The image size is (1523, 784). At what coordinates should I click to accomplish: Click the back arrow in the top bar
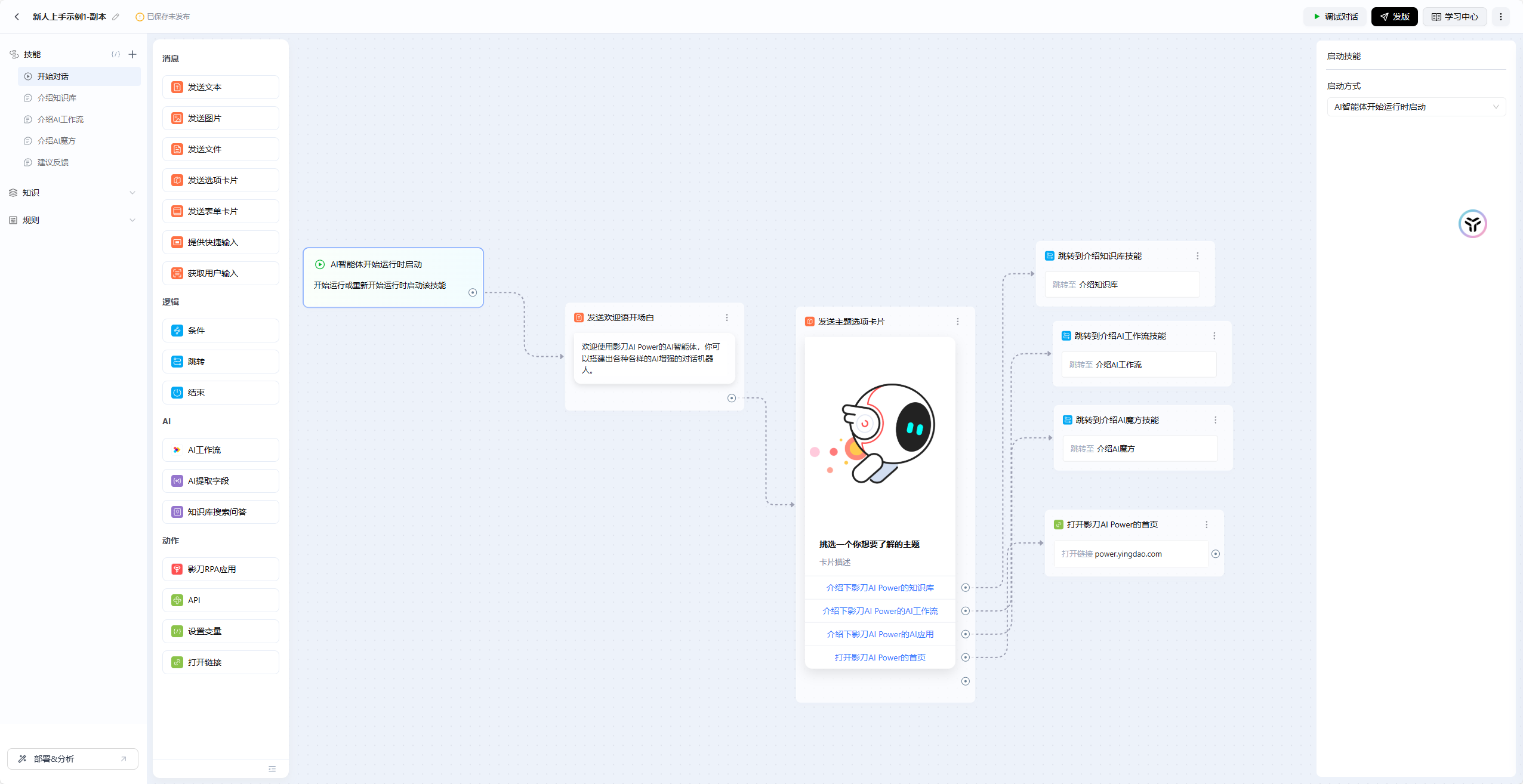click(x=17, y=17)
